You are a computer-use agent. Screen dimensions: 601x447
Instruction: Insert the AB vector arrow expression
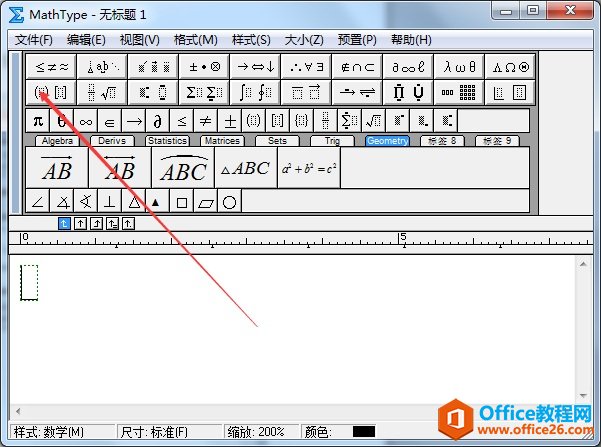point(57,168)
